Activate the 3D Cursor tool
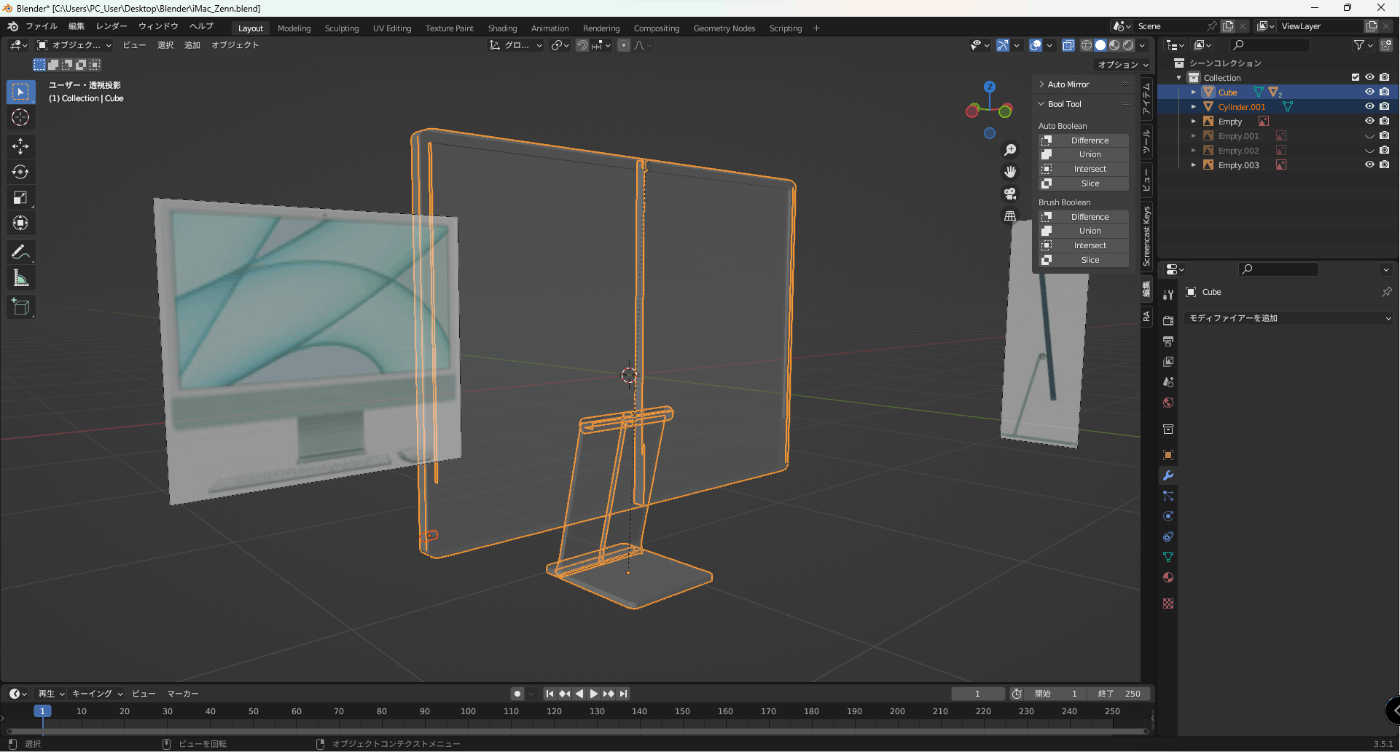This screenshot has width=1400, height=752. click(x=20, y=118)
